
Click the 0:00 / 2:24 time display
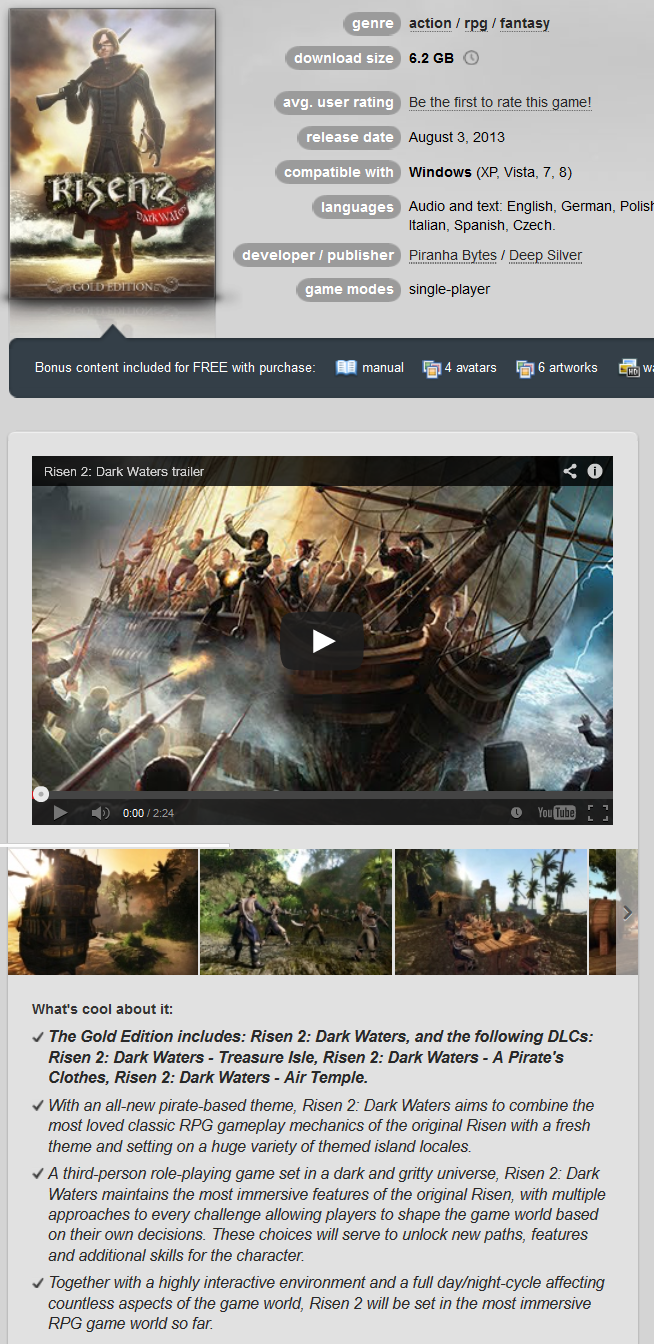pos(148,813)
